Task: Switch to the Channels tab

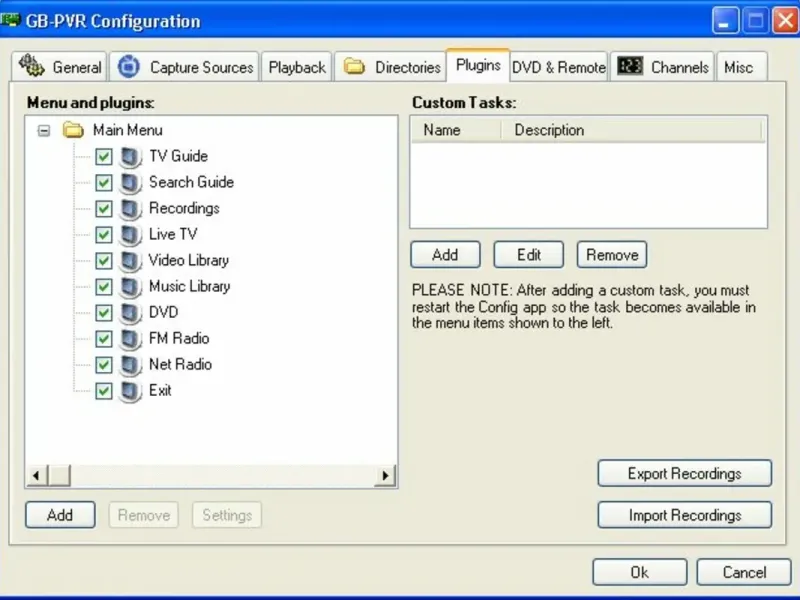Action: pos(662,67)
